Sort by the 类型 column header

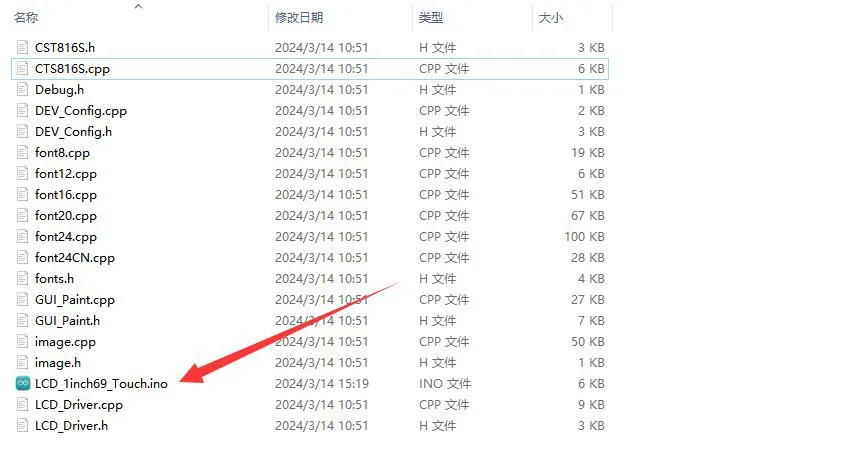(431, 18)
